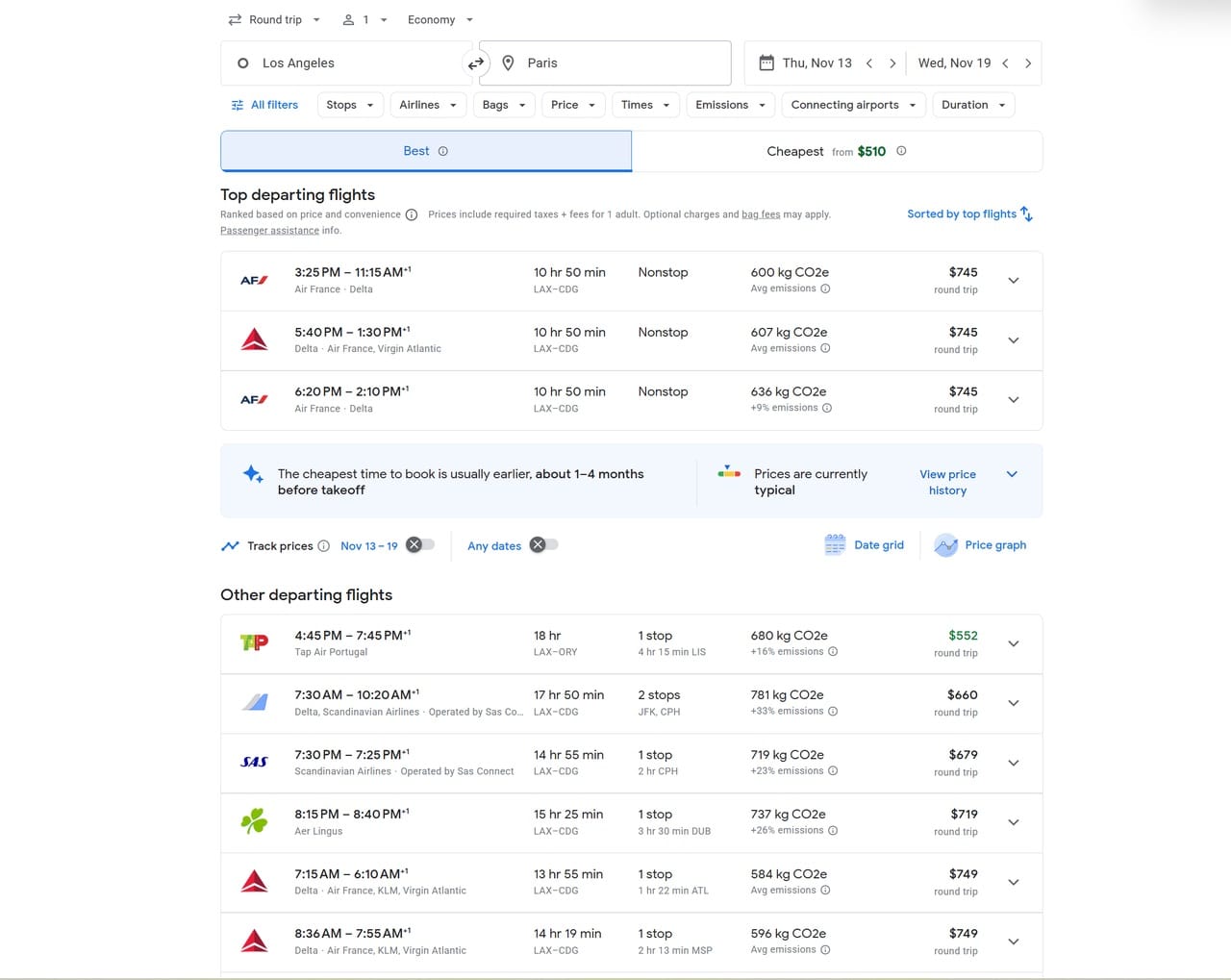Open the Date grid view
The width and height of the screenshot is (1231, 980).
pos(864,545)
